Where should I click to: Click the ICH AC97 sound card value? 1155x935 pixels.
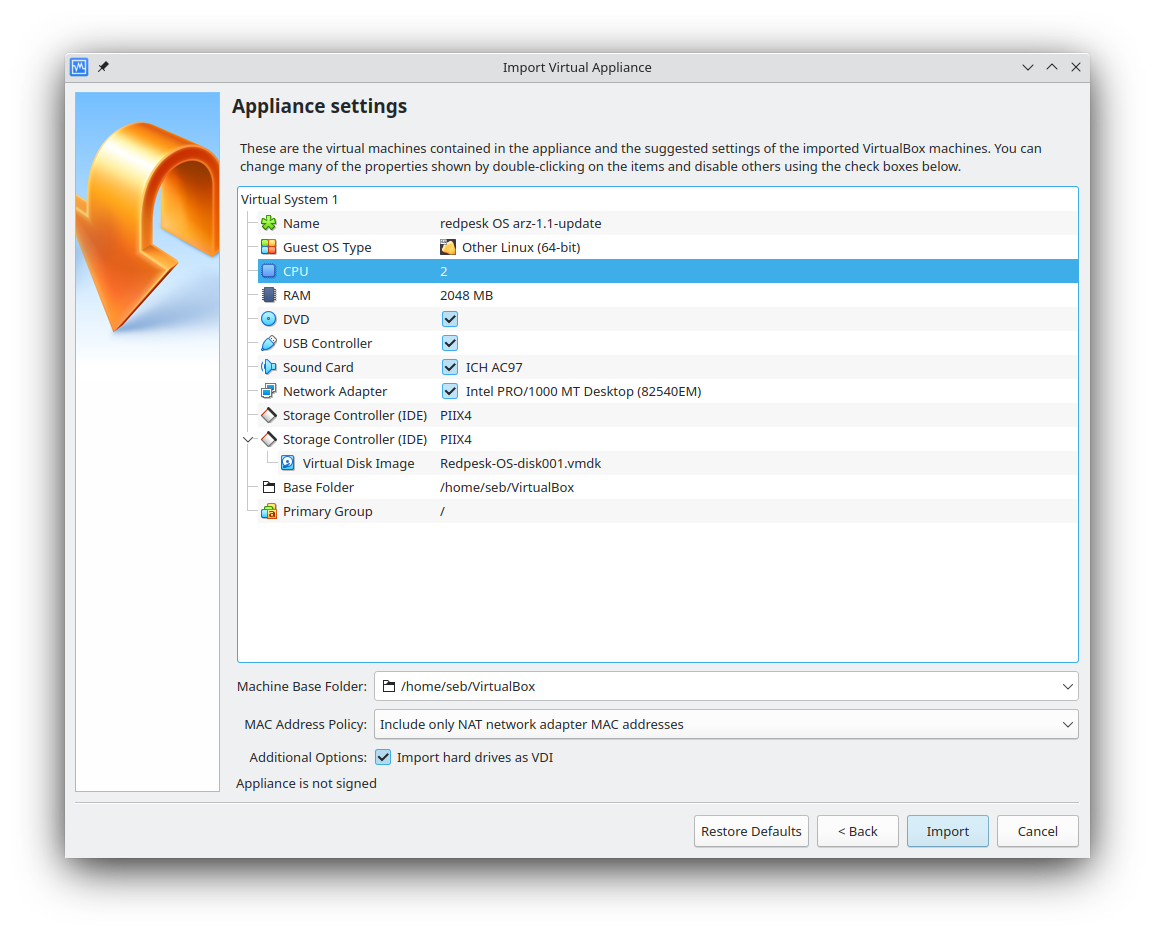pos(494,367)
